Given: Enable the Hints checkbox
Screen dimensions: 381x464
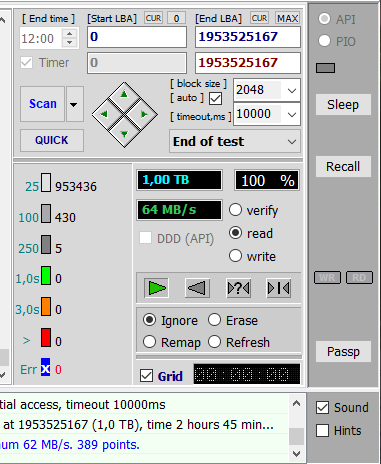Looking at the screenshot, I should pos(322,430).
